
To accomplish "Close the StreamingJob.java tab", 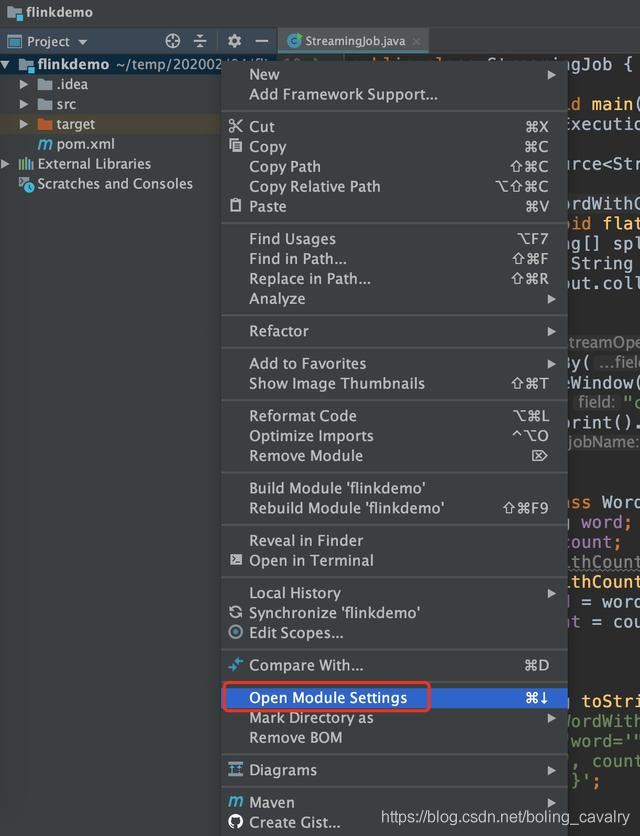I will pyautogui.click(x=416, y=41).
